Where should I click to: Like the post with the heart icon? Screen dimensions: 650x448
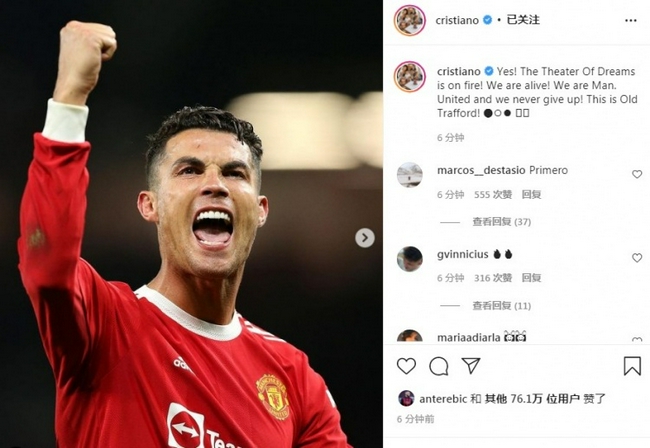click(x=406, y=366)
